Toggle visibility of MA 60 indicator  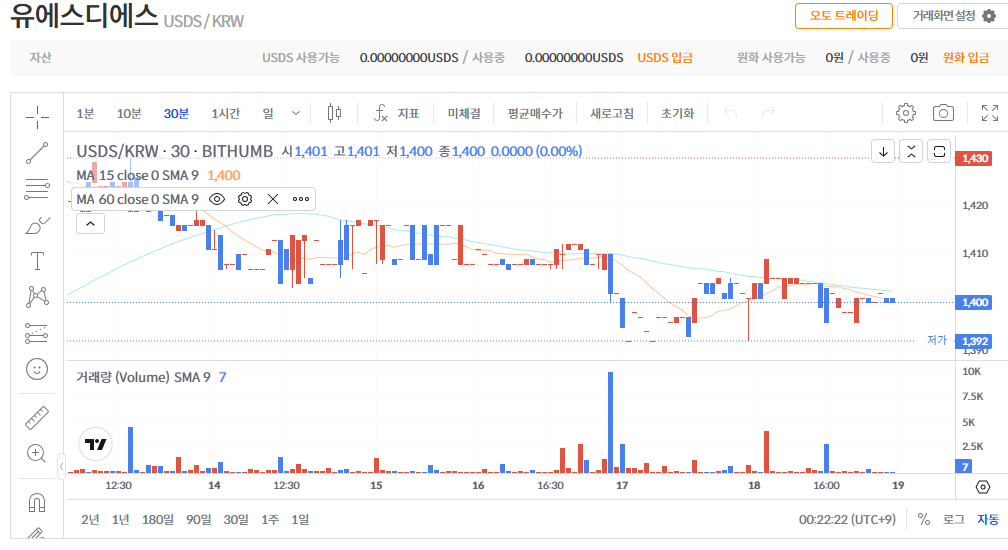click(x=217, y=199)
